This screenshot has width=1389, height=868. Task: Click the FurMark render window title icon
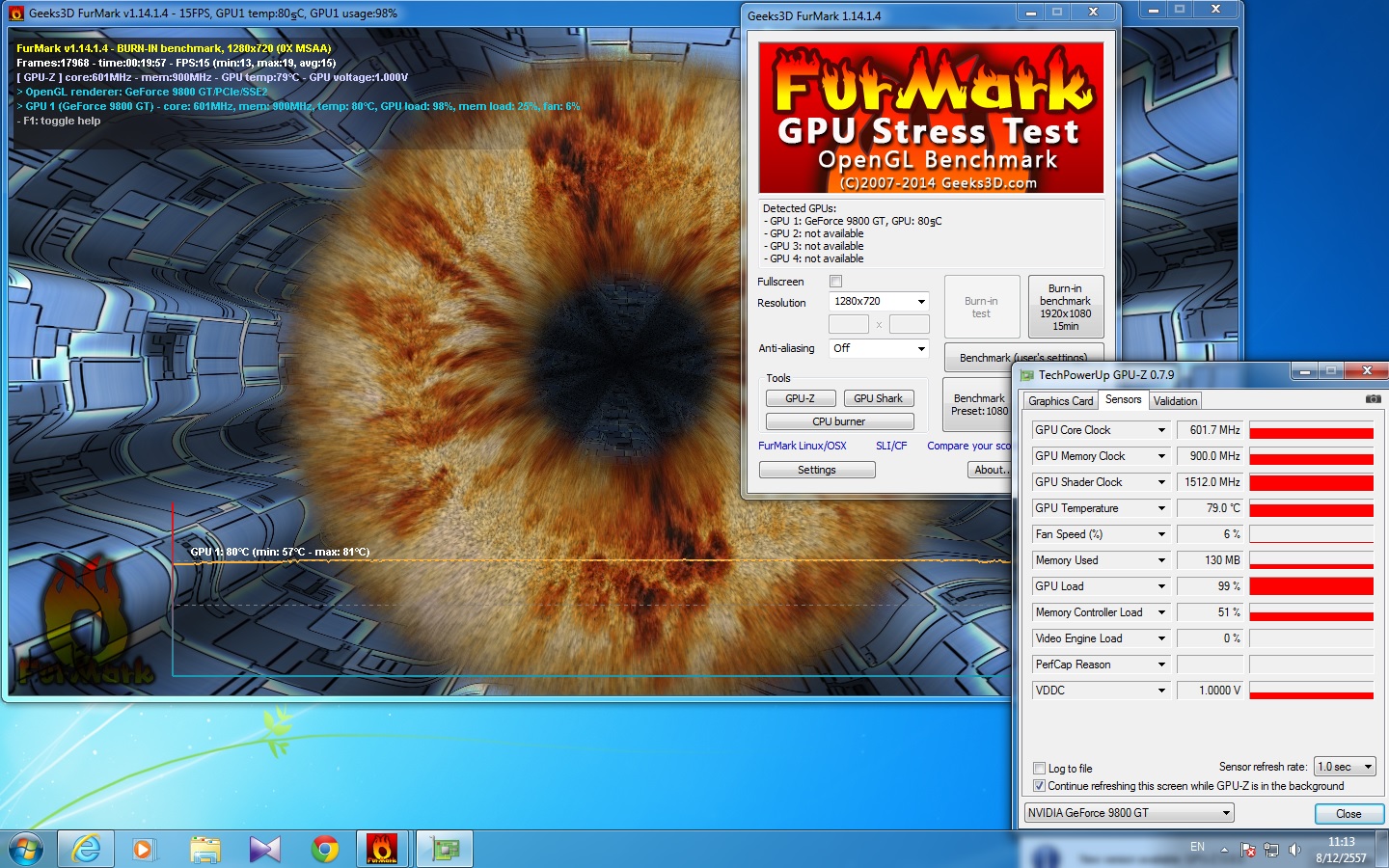[16, 14]
